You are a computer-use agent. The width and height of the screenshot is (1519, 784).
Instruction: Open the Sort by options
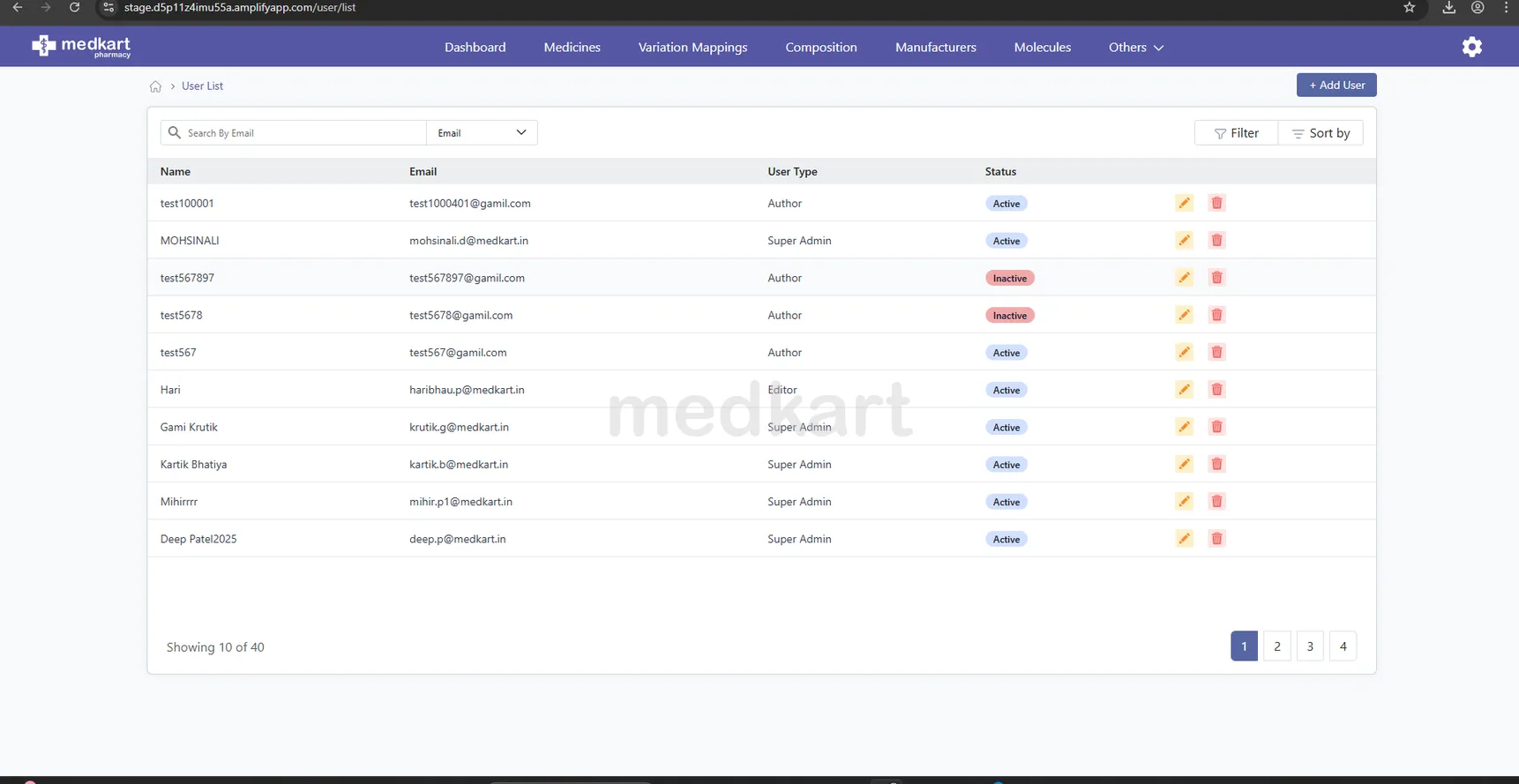click(1321, 133)
